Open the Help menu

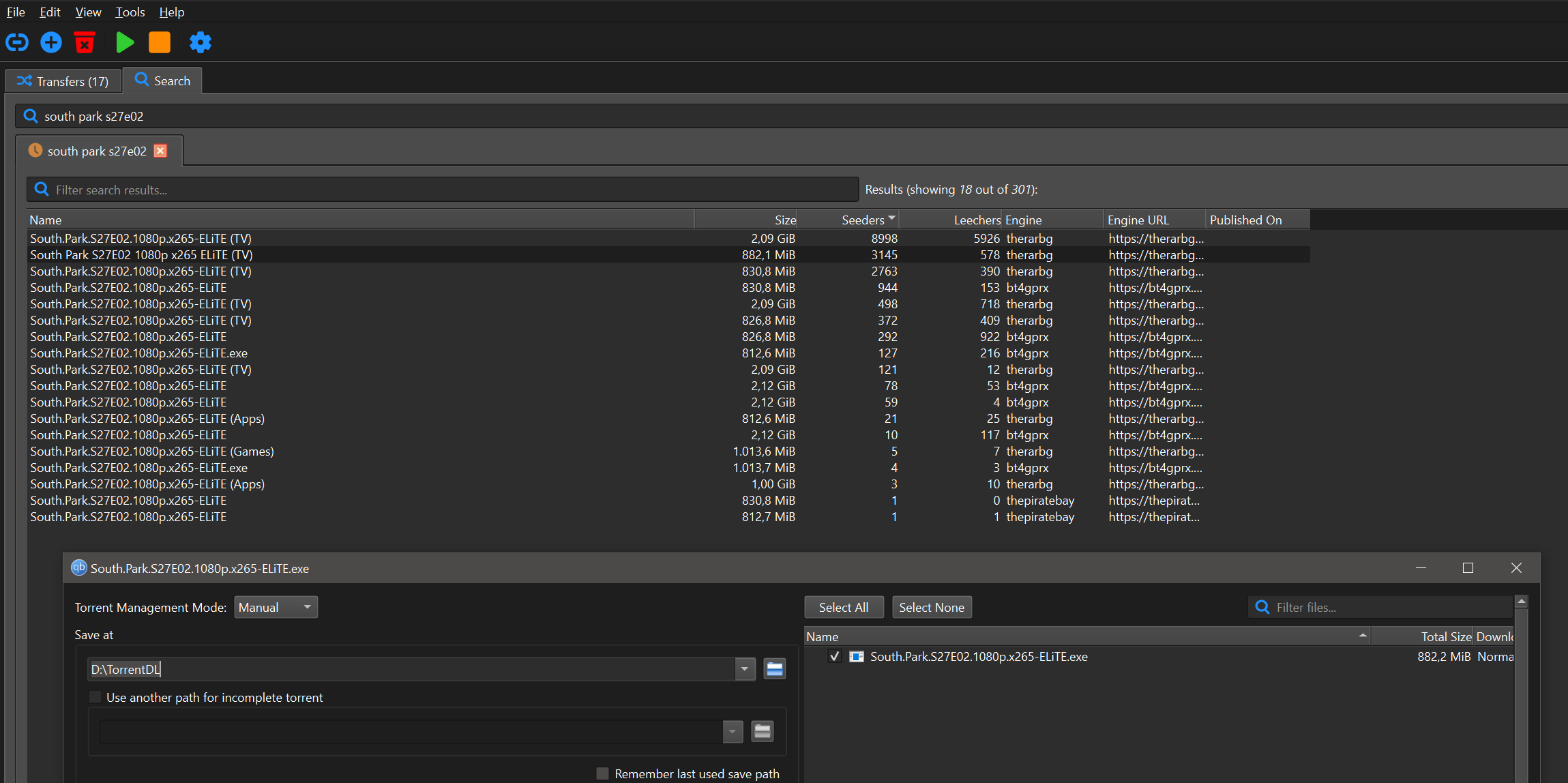click(172, 12)
